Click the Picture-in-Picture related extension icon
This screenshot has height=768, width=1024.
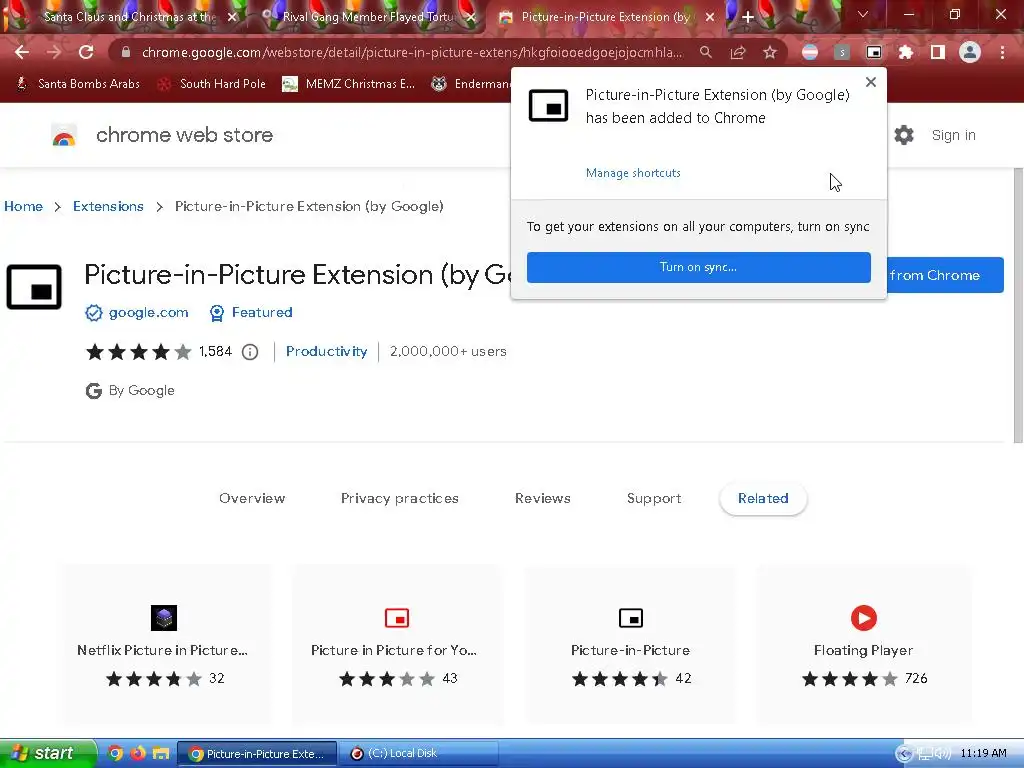coord(631,618)
